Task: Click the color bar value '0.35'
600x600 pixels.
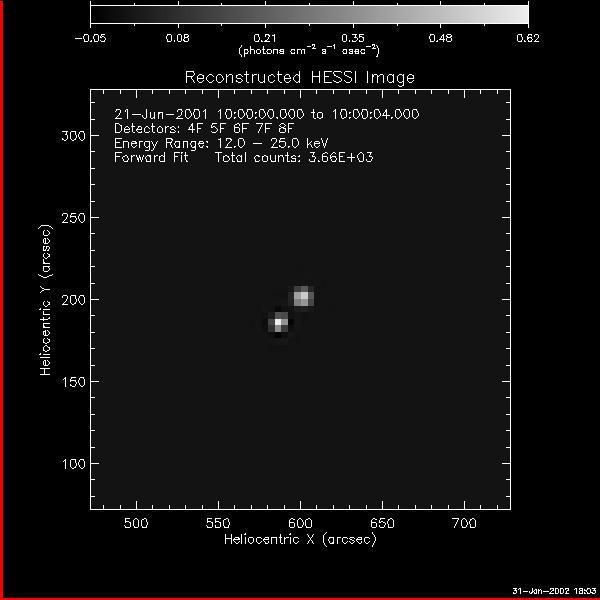Action: (x=353, y=38)
